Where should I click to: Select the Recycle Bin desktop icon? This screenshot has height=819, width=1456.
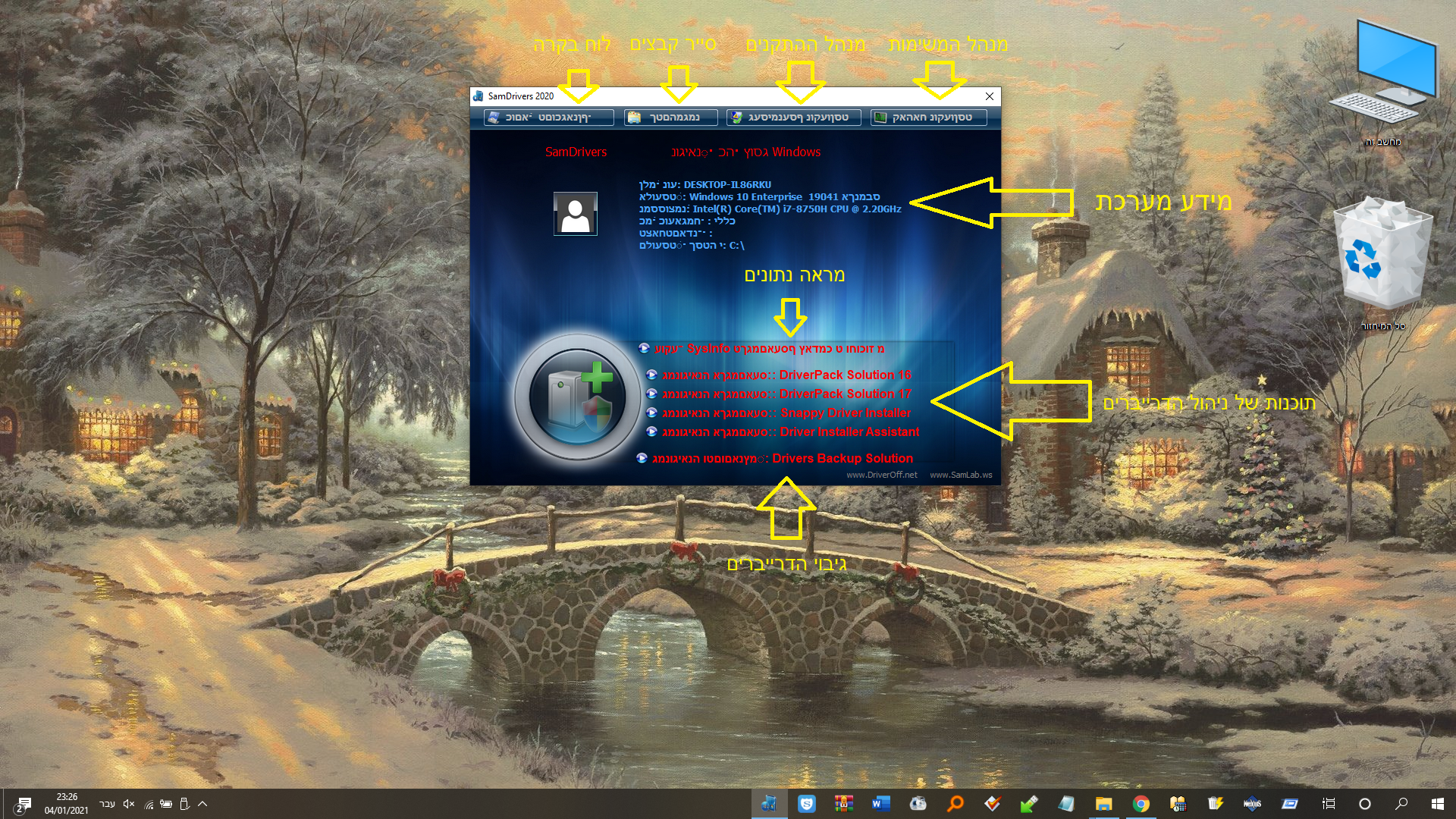click(1383, 263)
